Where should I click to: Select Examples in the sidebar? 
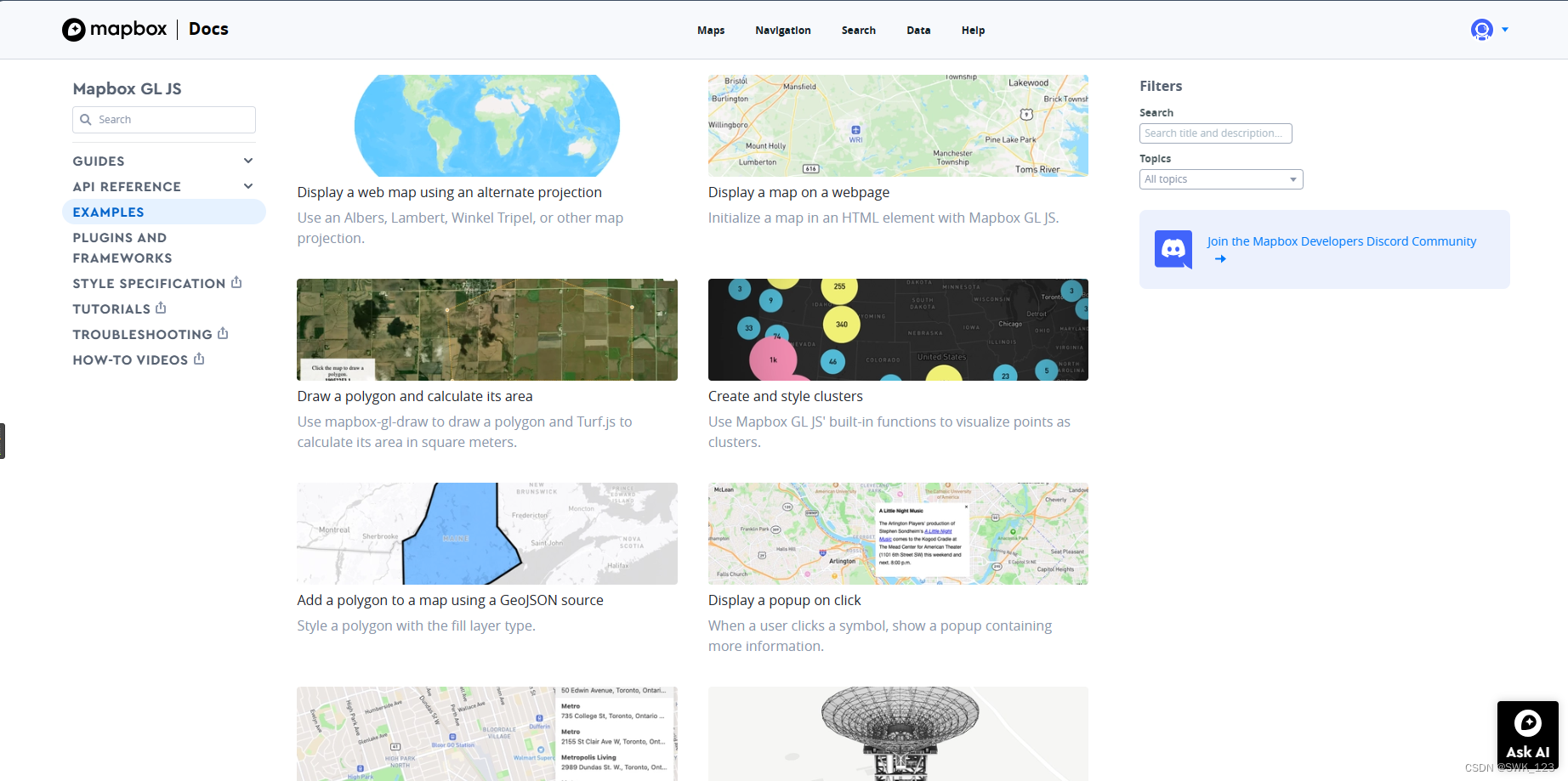tap(164, 212)
